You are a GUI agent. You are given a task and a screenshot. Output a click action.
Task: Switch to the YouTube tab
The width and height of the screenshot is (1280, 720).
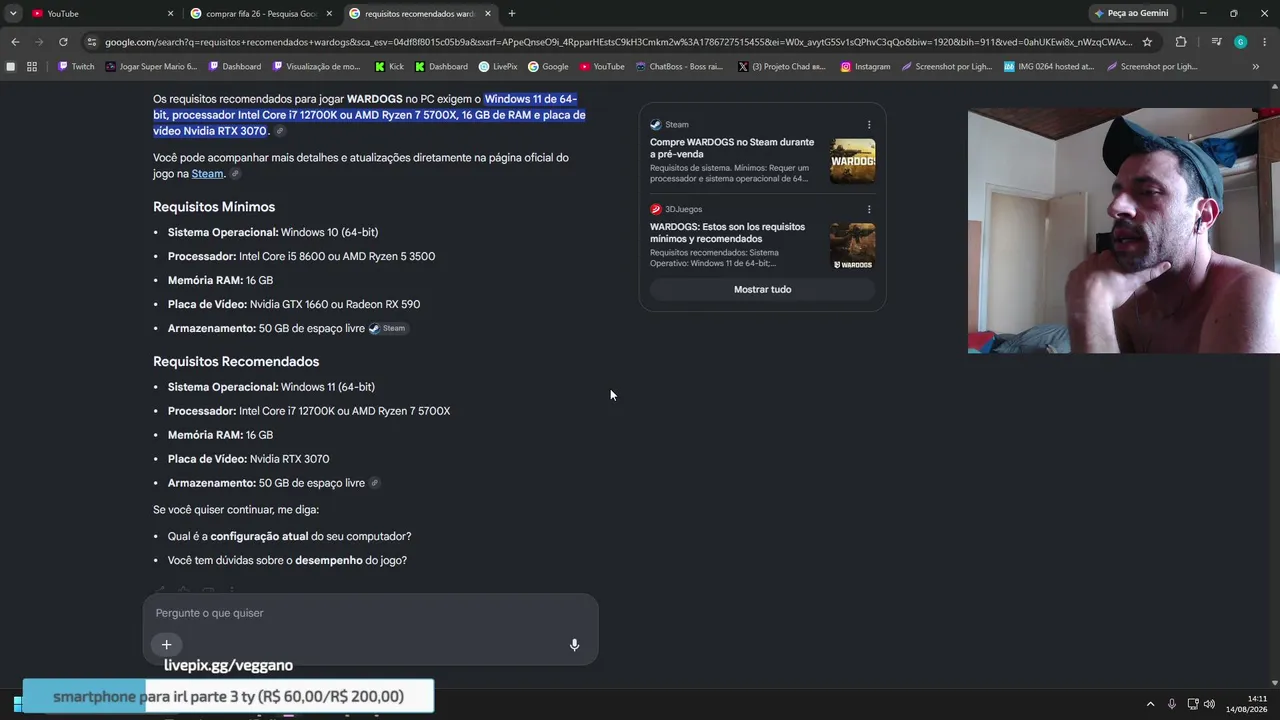click(100, 14)
